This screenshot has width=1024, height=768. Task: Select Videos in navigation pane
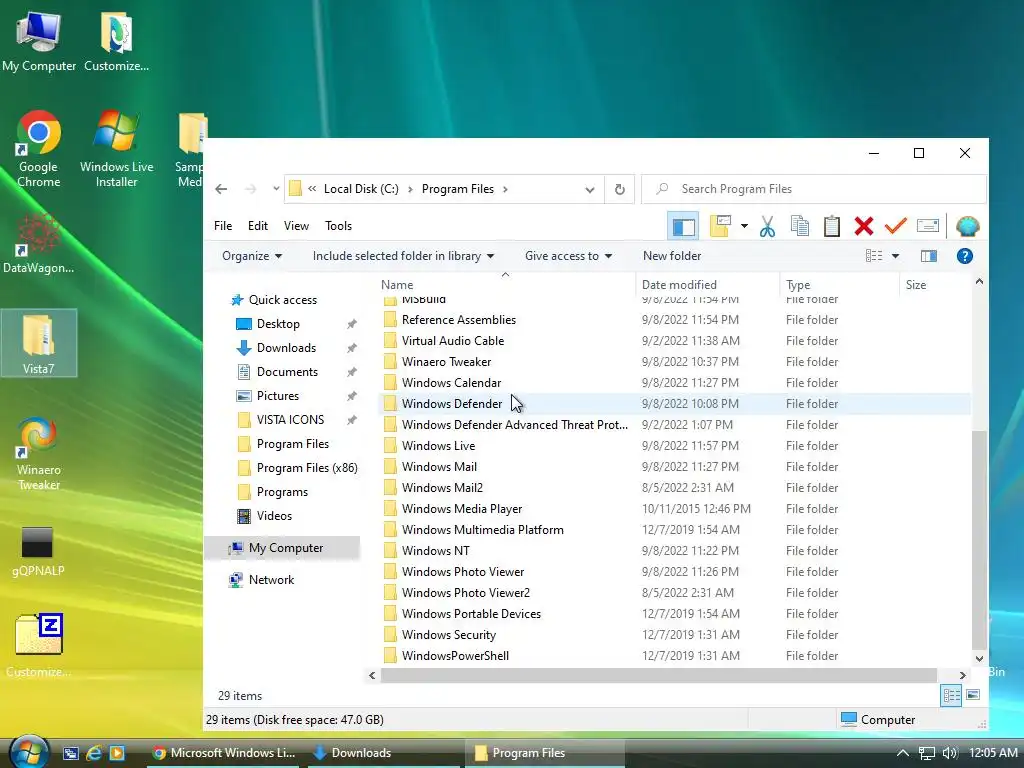274,516
